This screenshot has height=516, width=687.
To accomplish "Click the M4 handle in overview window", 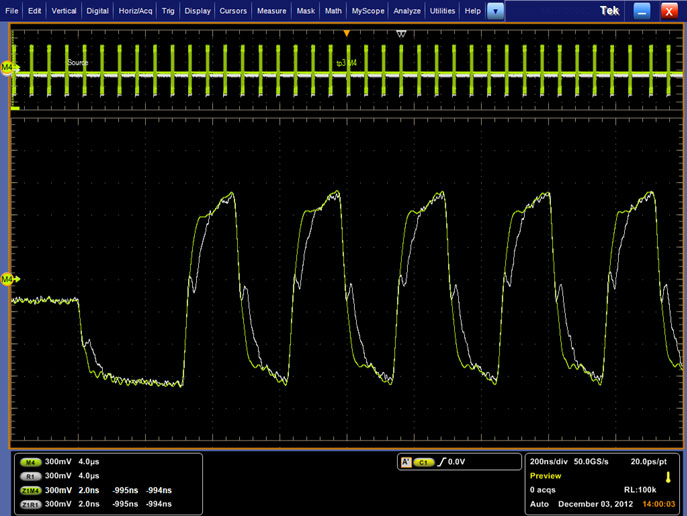I will (8, 67).
